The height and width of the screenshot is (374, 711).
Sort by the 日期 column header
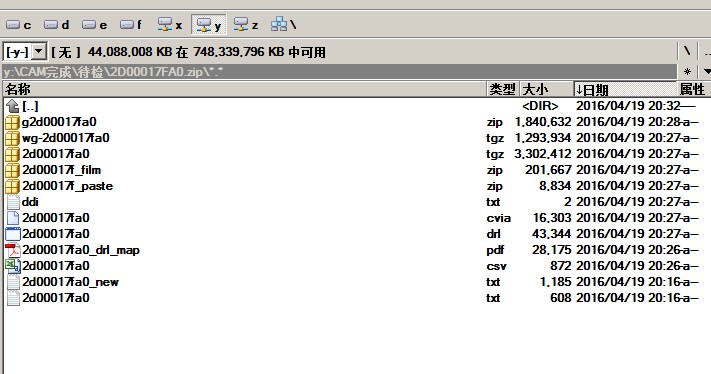click(x=625, y=89)
